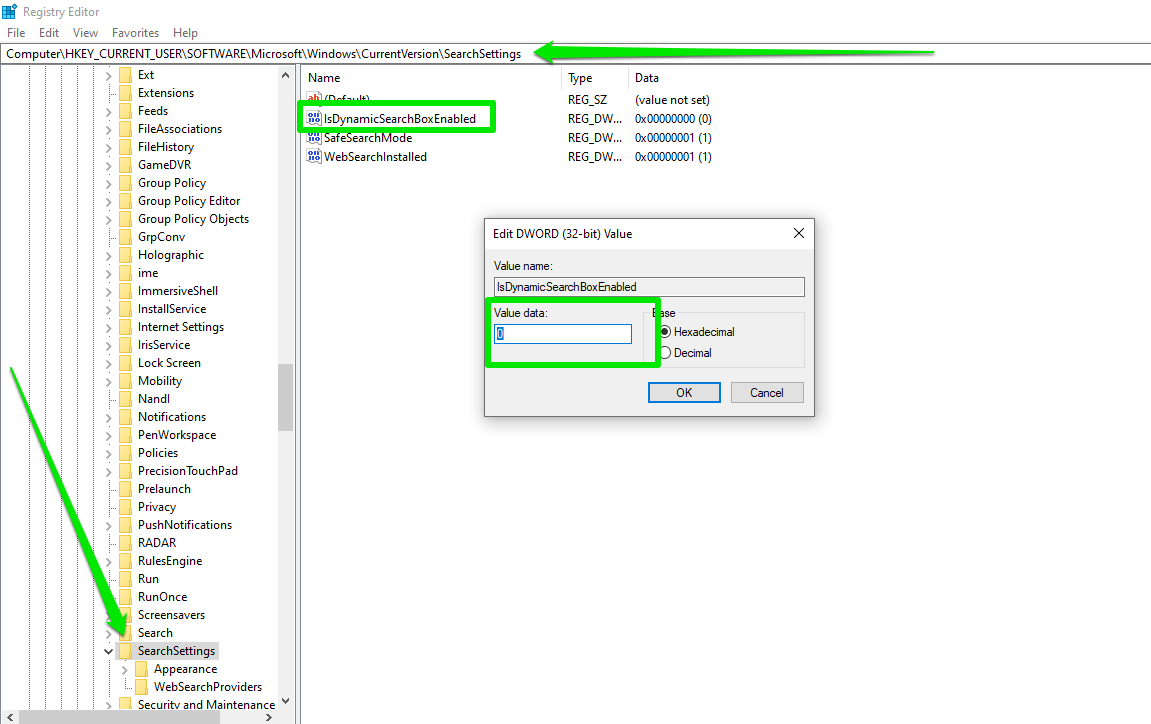Collapse the SearchSettings key
Image resolution: width=1151 pixels, height=724 pixels.
109,651
